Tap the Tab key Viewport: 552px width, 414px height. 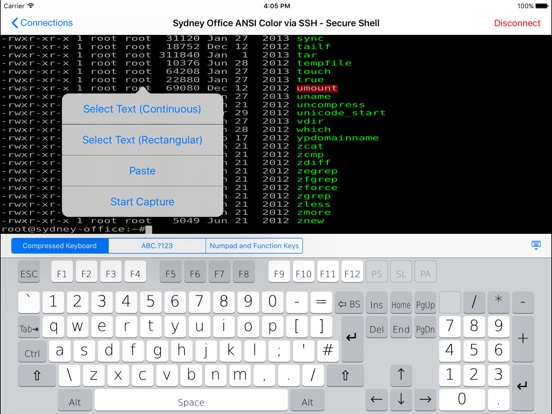click(29, 328)
